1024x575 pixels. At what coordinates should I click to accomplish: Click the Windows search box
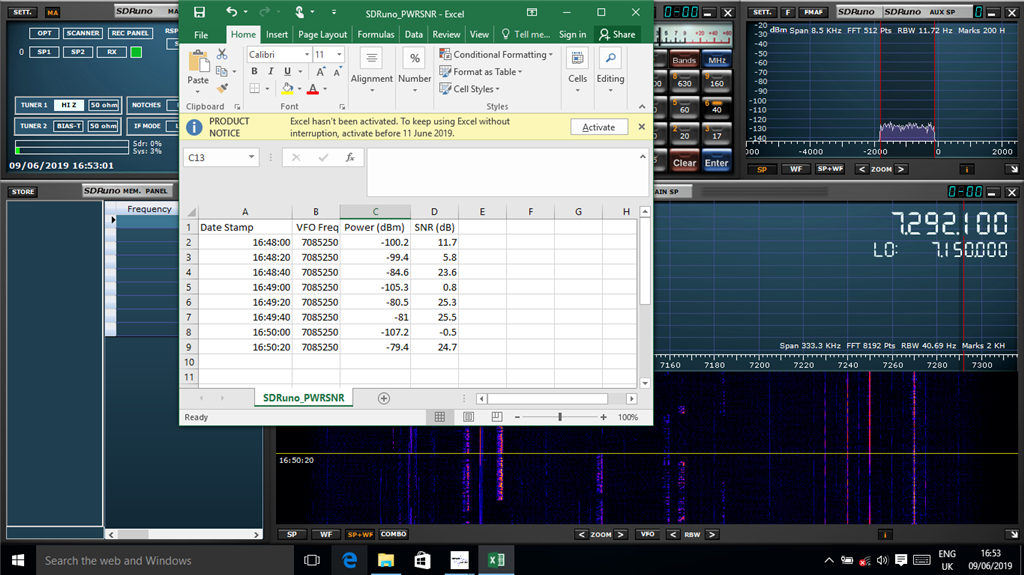(x=165, y=561)
